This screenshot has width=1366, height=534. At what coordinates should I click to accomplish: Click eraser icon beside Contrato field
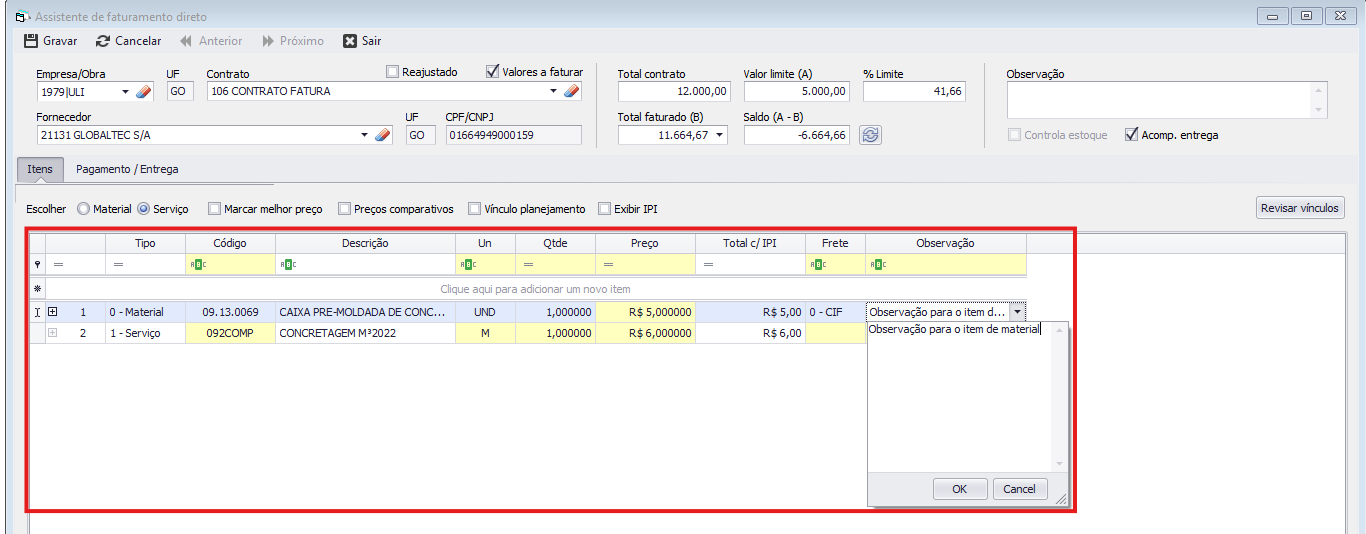tap(571, 92)
